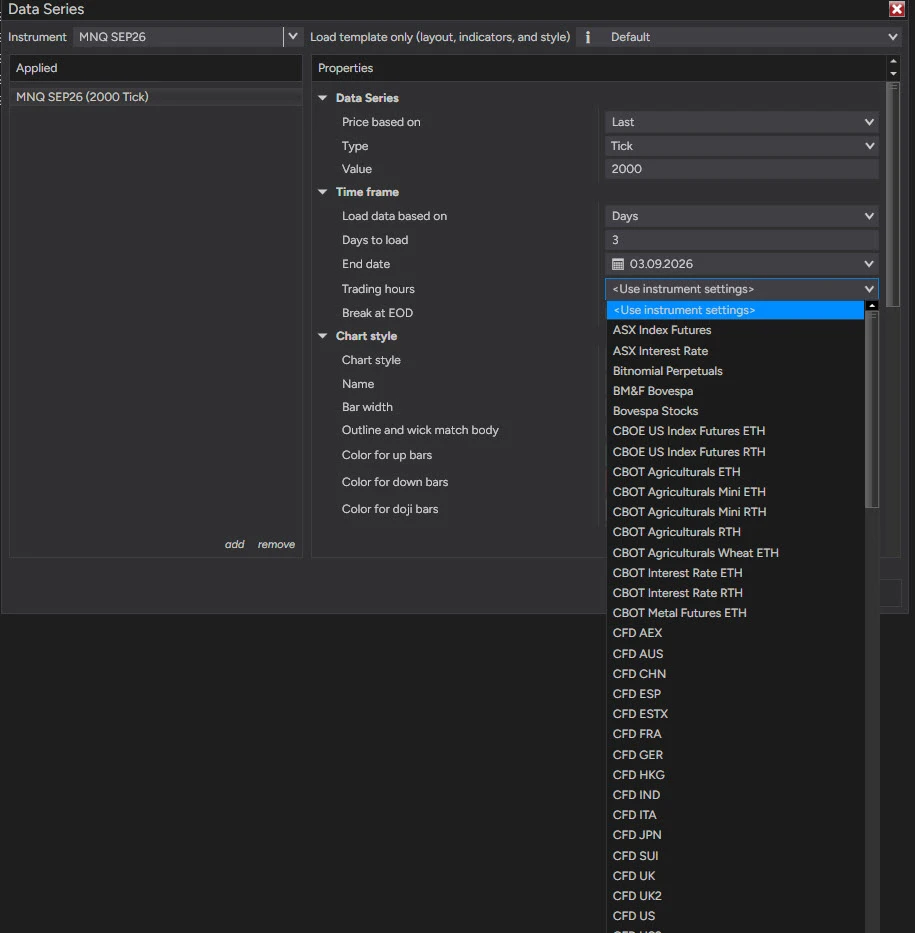Select CBOT Agriculturals ETH option
The height and width of the screenshot is (933, 915).
(735, 472)
